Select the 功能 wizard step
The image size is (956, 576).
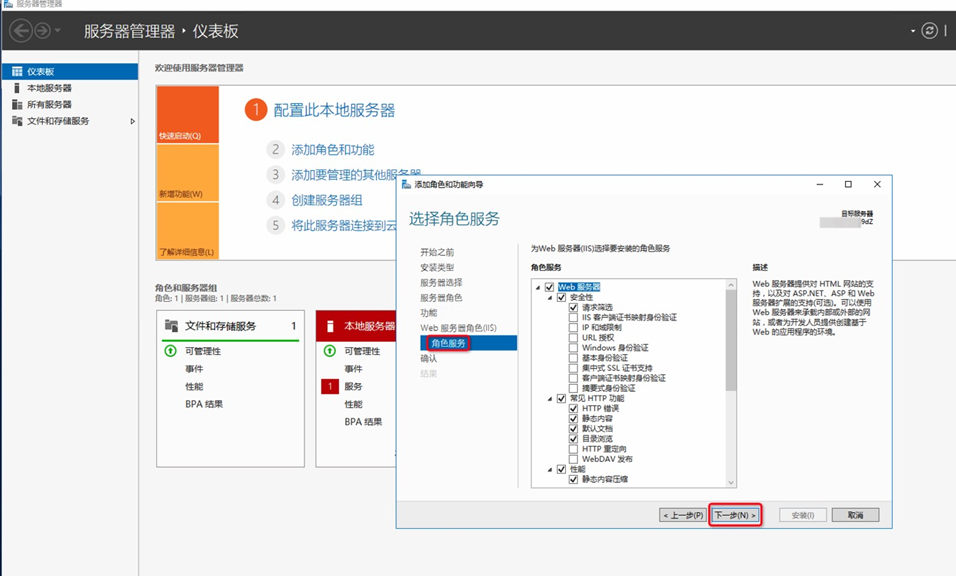[429, 313]
